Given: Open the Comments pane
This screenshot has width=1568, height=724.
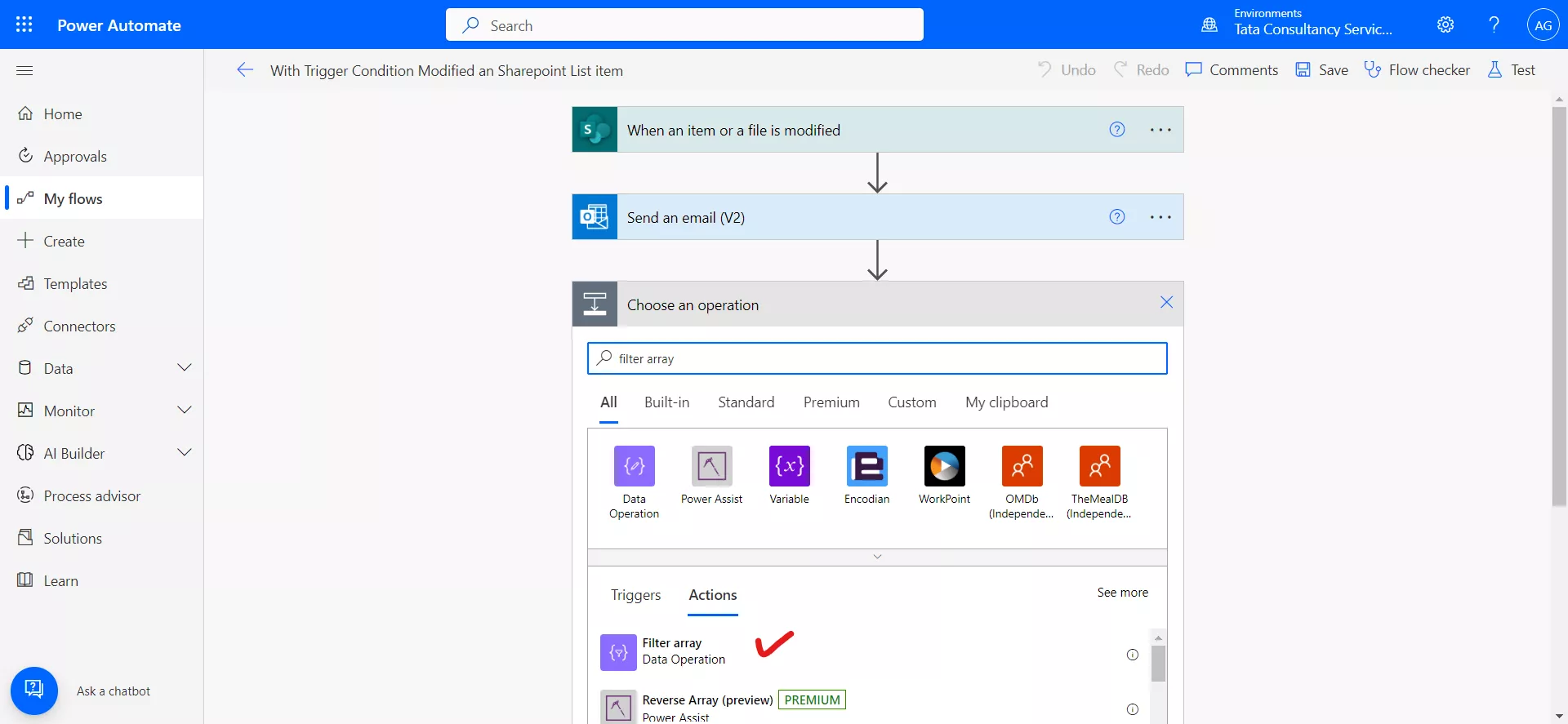Looking at the screenshot, I should 1232,70.
